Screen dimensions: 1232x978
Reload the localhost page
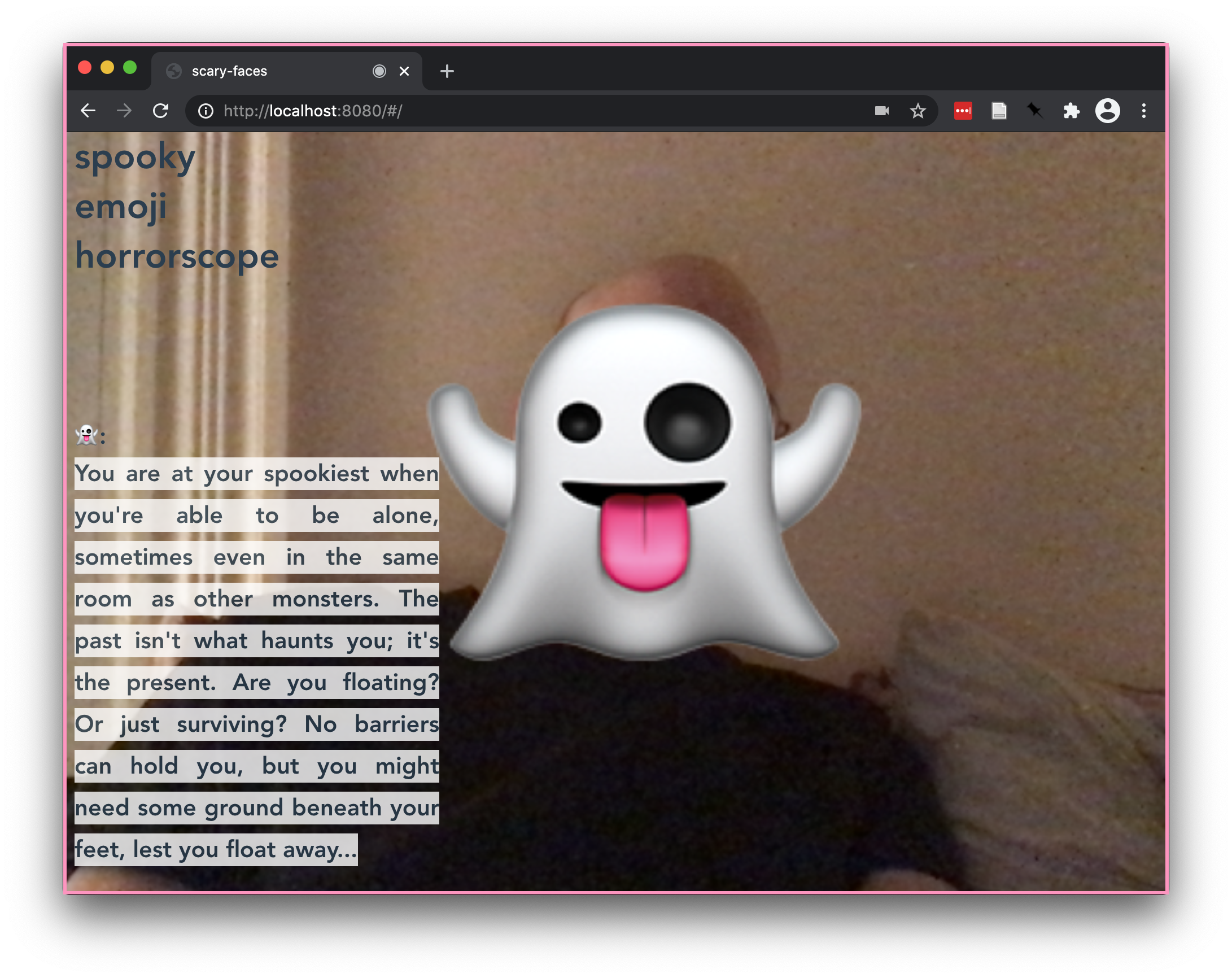coord(161,111)
